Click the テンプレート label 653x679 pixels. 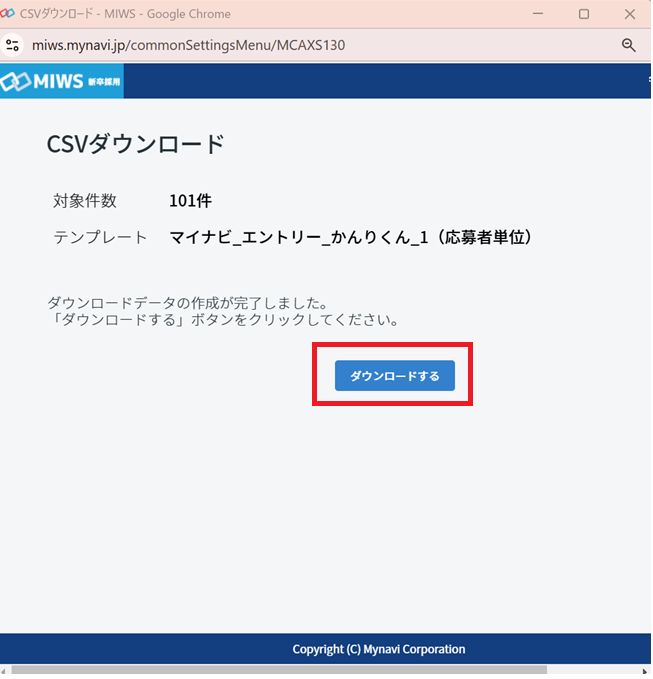tap(100, 237)
